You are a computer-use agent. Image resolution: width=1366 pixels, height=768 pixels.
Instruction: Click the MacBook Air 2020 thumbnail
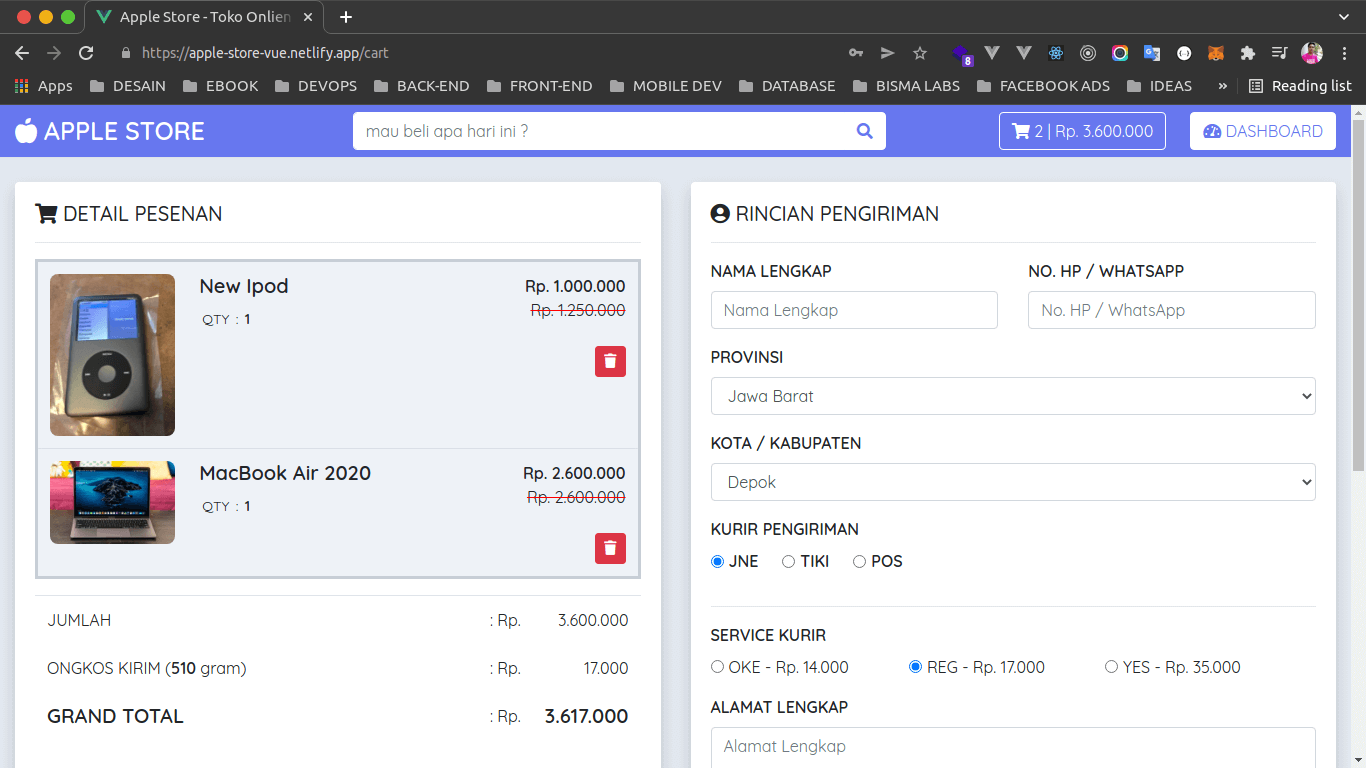click(112, 502)
